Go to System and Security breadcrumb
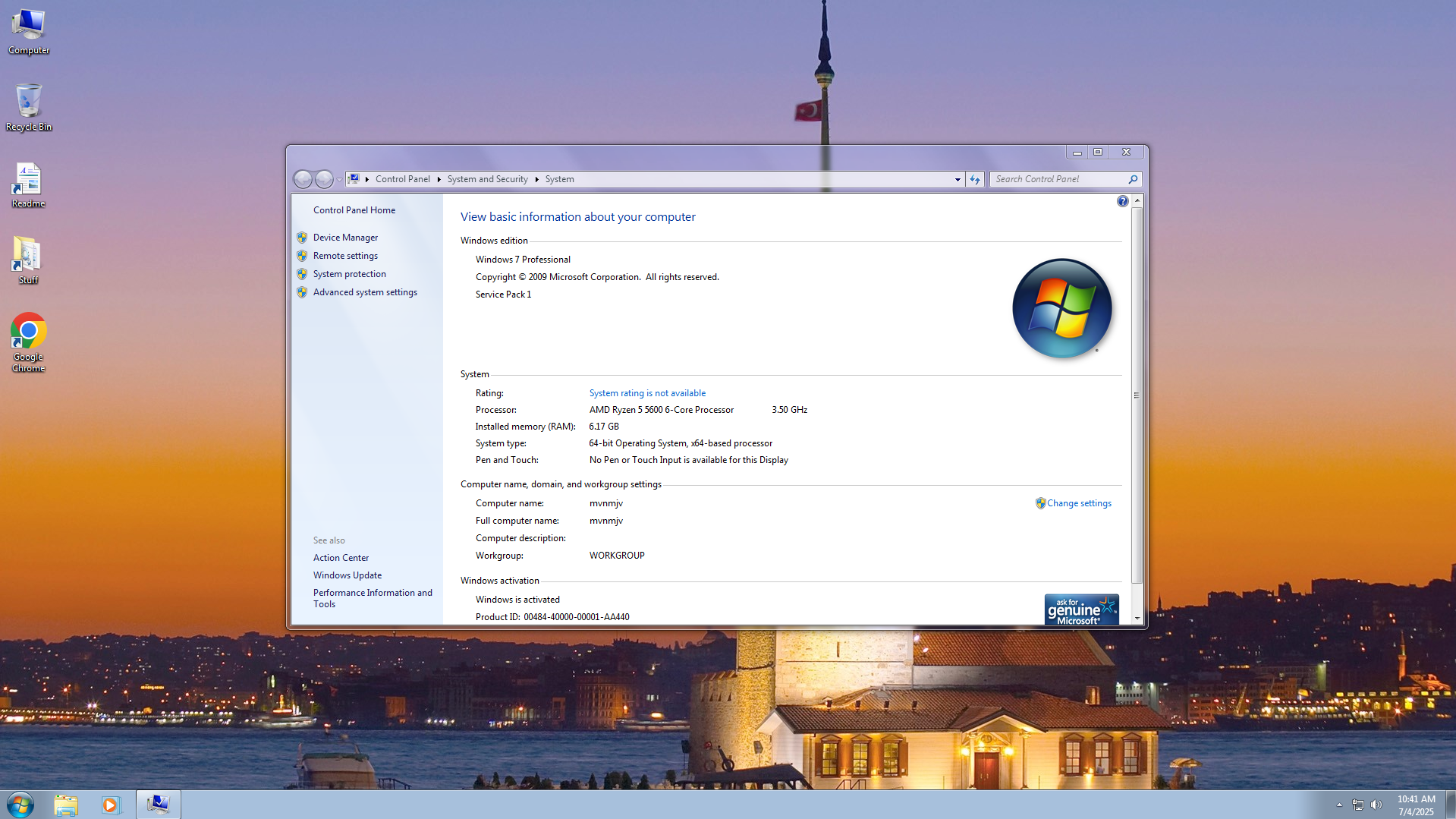Image resolution: width=1456 pixels, height=819 pixels. click(x=487, y=179)
